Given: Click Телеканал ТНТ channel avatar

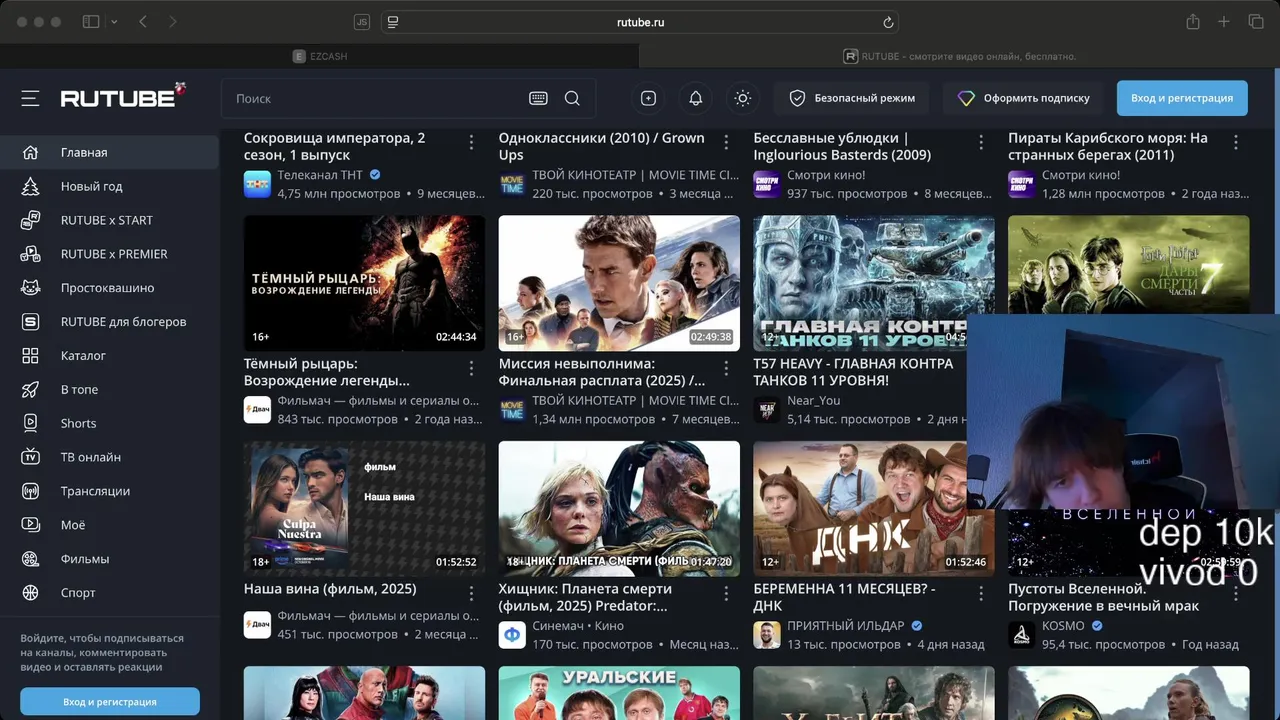Looking at the screenshot, I should (x=257, y=184).
